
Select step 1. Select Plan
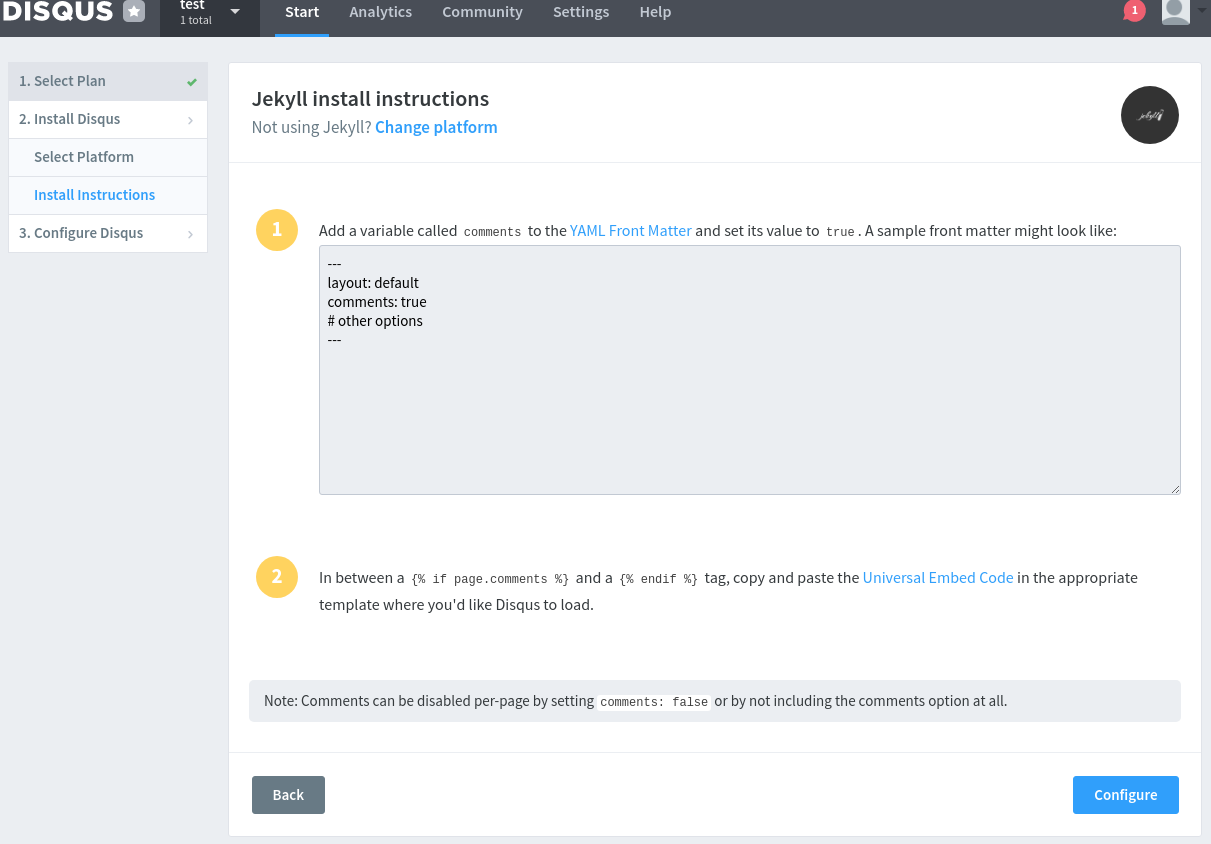pos(108,81)
